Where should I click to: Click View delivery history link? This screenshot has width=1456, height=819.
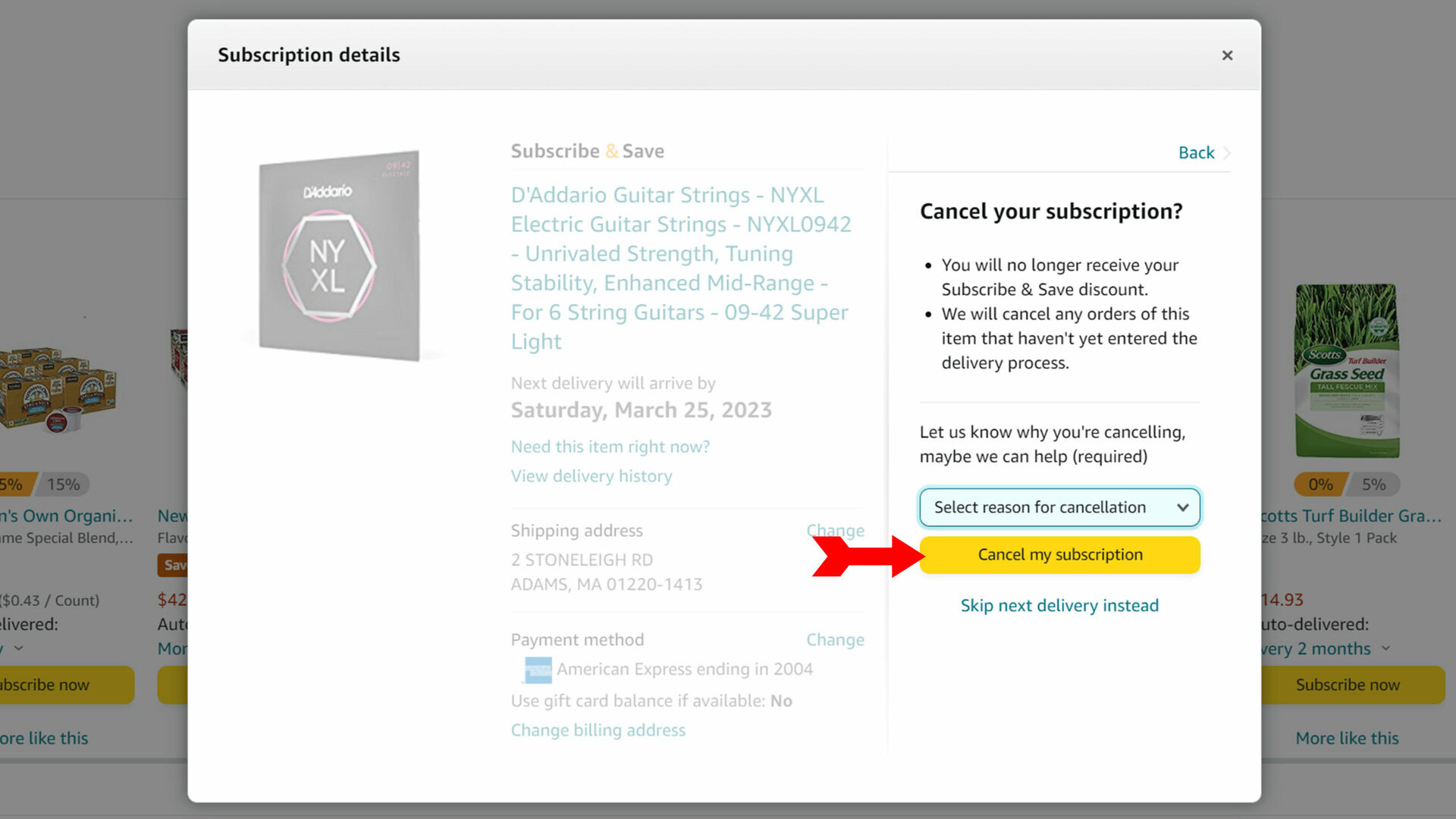[591, 475]
